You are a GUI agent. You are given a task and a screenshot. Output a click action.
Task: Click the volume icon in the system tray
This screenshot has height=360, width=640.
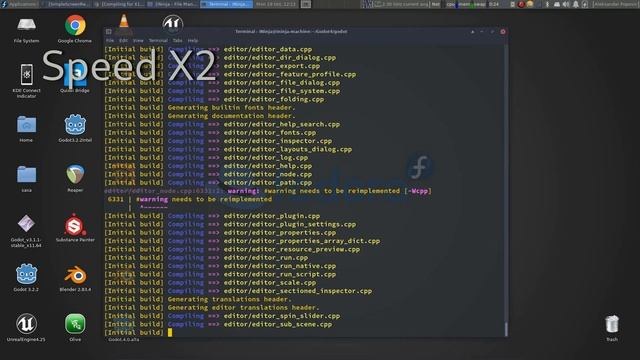[566, 4]
